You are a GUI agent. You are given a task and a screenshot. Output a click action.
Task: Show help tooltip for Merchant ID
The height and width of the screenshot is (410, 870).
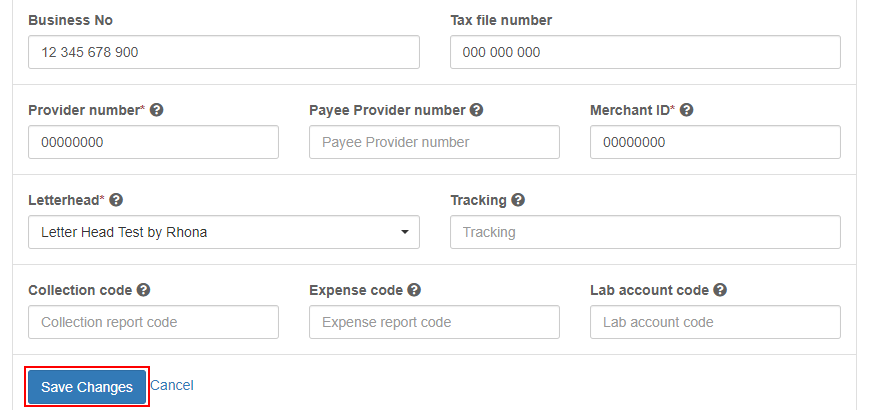point(686,110)
